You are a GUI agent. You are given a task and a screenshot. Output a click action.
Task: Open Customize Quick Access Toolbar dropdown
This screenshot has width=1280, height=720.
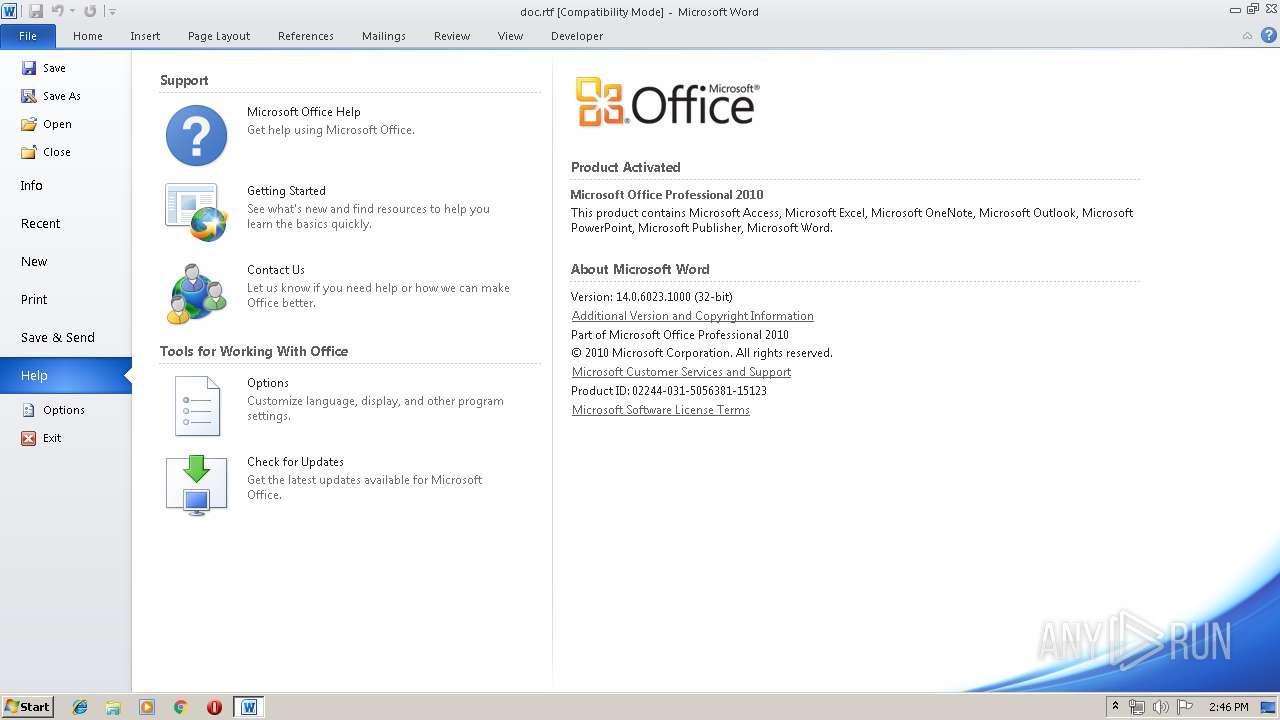(x=112, y=12)
